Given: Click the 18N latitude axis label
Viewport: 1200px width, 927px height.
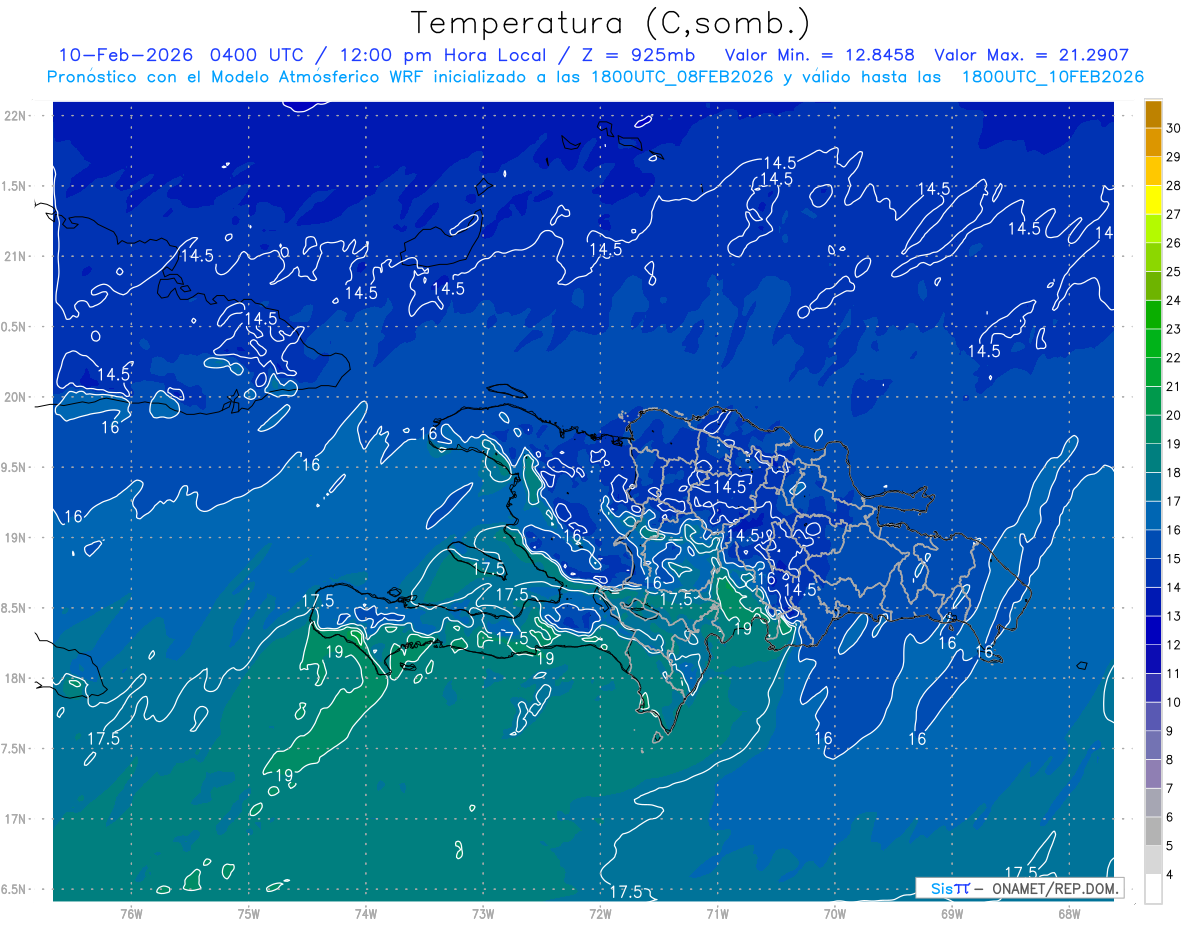Looking at the screenshot, I should point(17,678).
